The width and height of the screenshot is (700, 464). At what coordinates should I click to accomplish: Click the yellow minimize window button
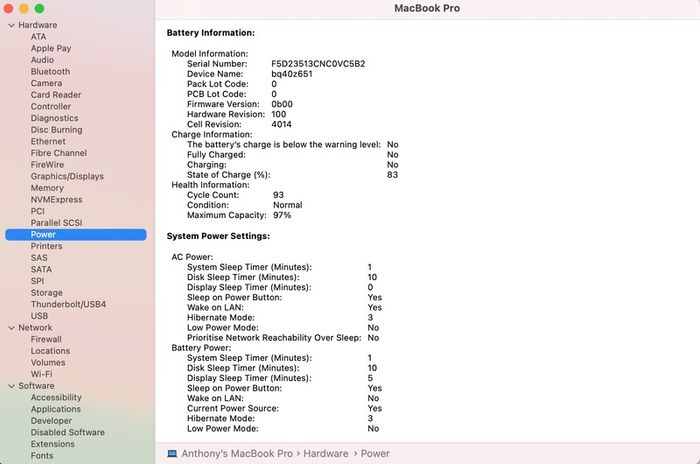pyautogui.click(x=24, y=8)
